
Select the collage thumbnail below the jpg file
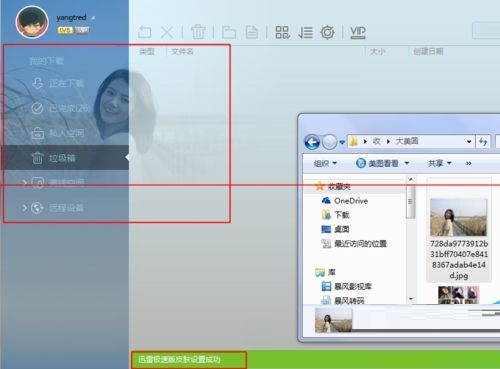(x=458, y=295)
